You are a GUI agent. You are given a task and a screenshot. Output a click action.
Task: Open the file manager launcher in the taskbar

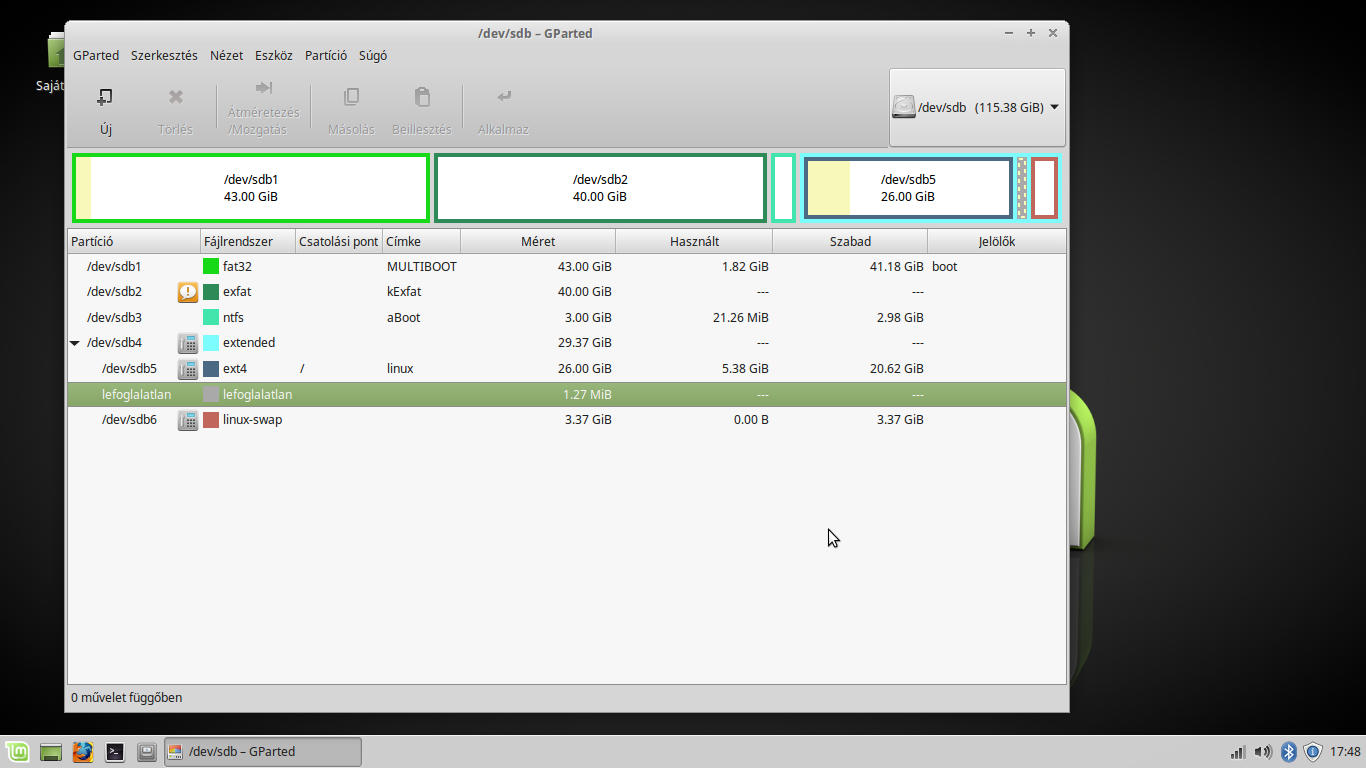tap(147, 752)
